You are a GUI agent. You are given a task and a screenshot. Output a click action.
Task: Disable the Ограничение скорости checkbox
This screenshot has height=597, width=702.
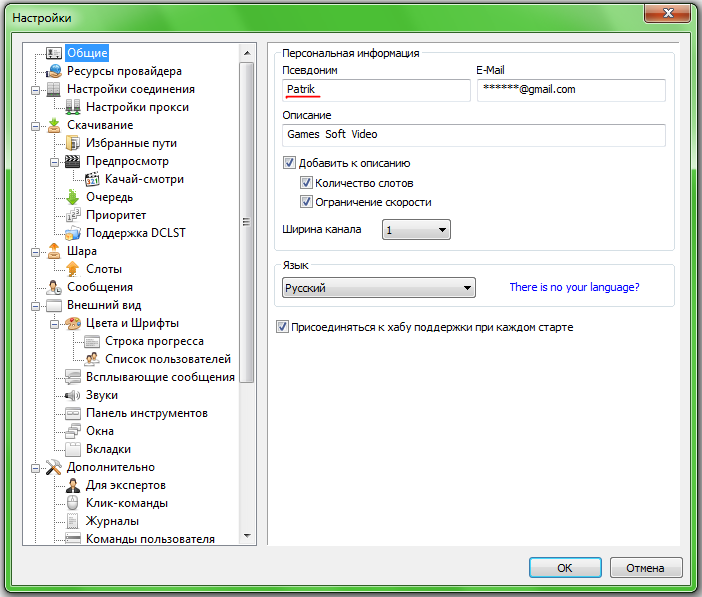pyautogui.click(x=307, y=202)
